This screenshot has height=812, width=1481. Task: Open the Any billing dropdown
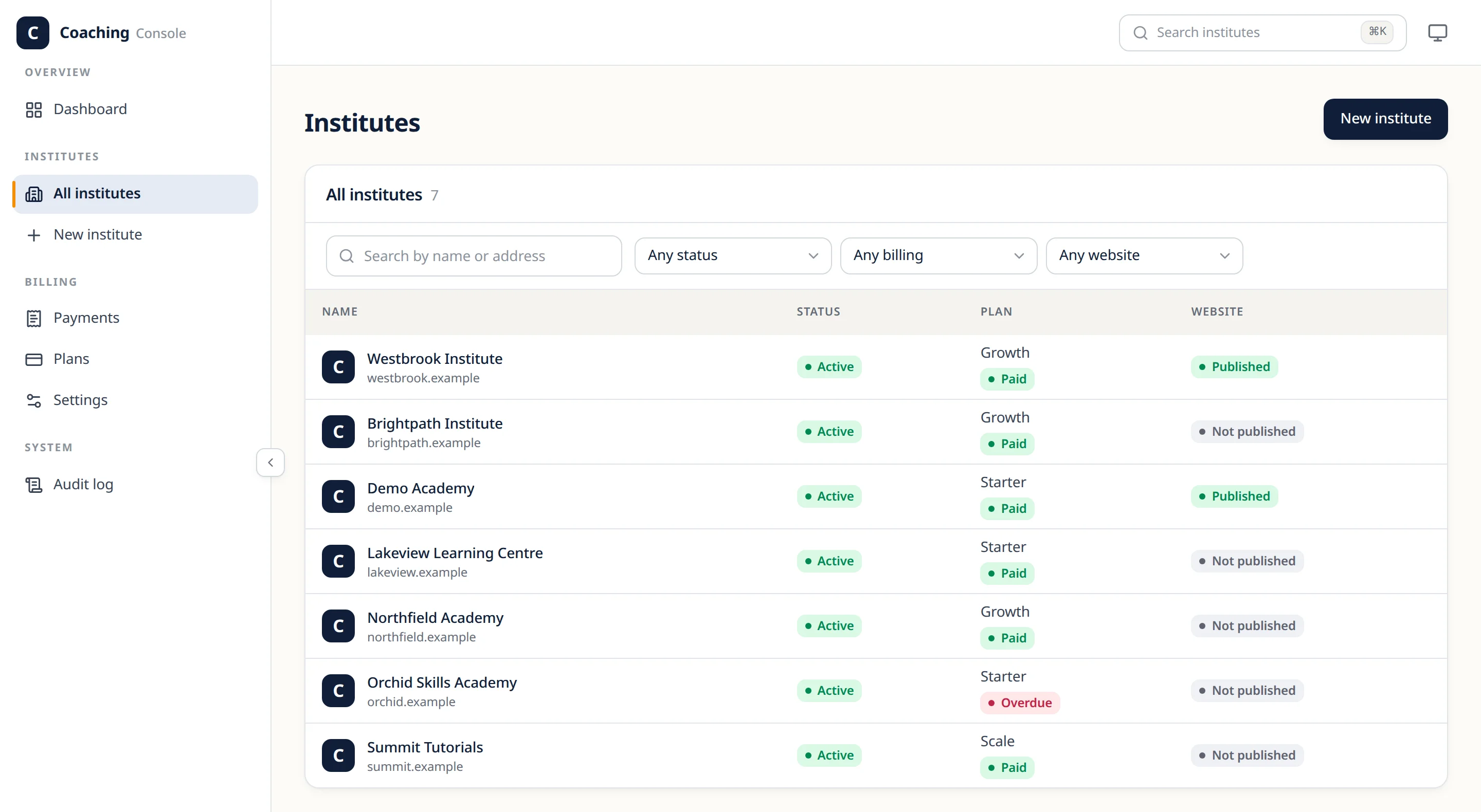(938, 256)
